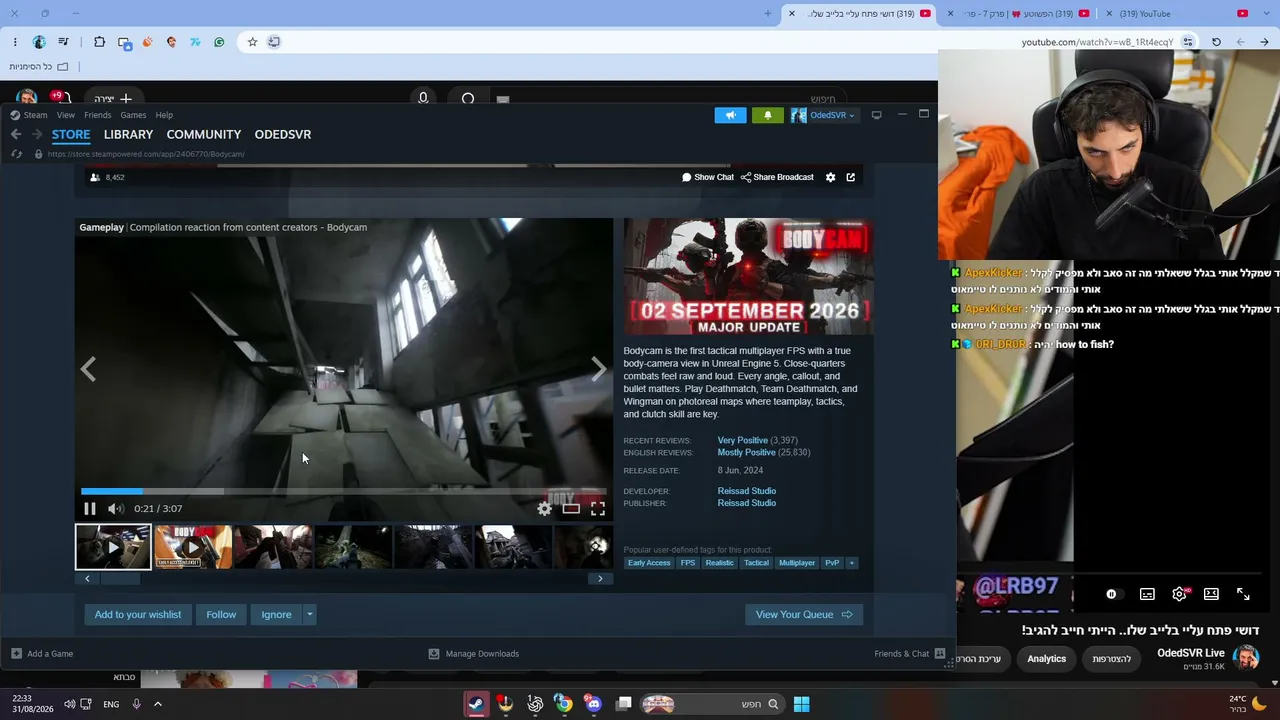This screenshot has height=720, width=1280.
Task: Open the Bodycam major update banner
Action: click(748, 276)
